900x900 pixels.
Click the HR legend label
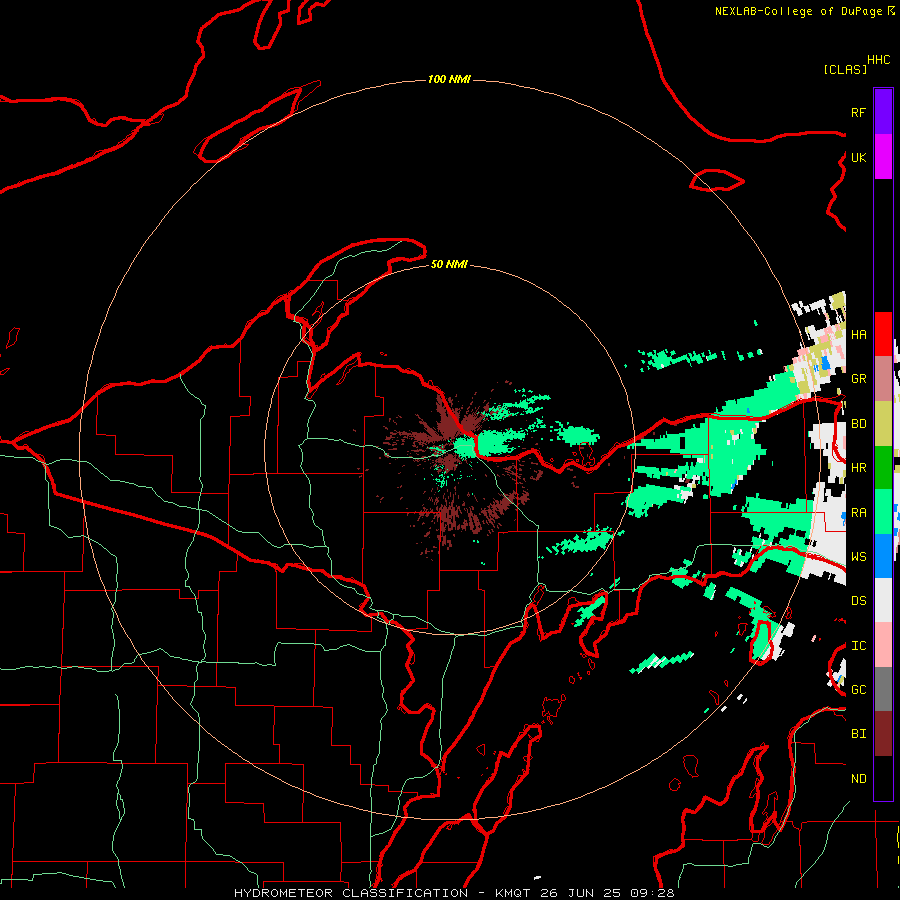[x=858, y=468]
